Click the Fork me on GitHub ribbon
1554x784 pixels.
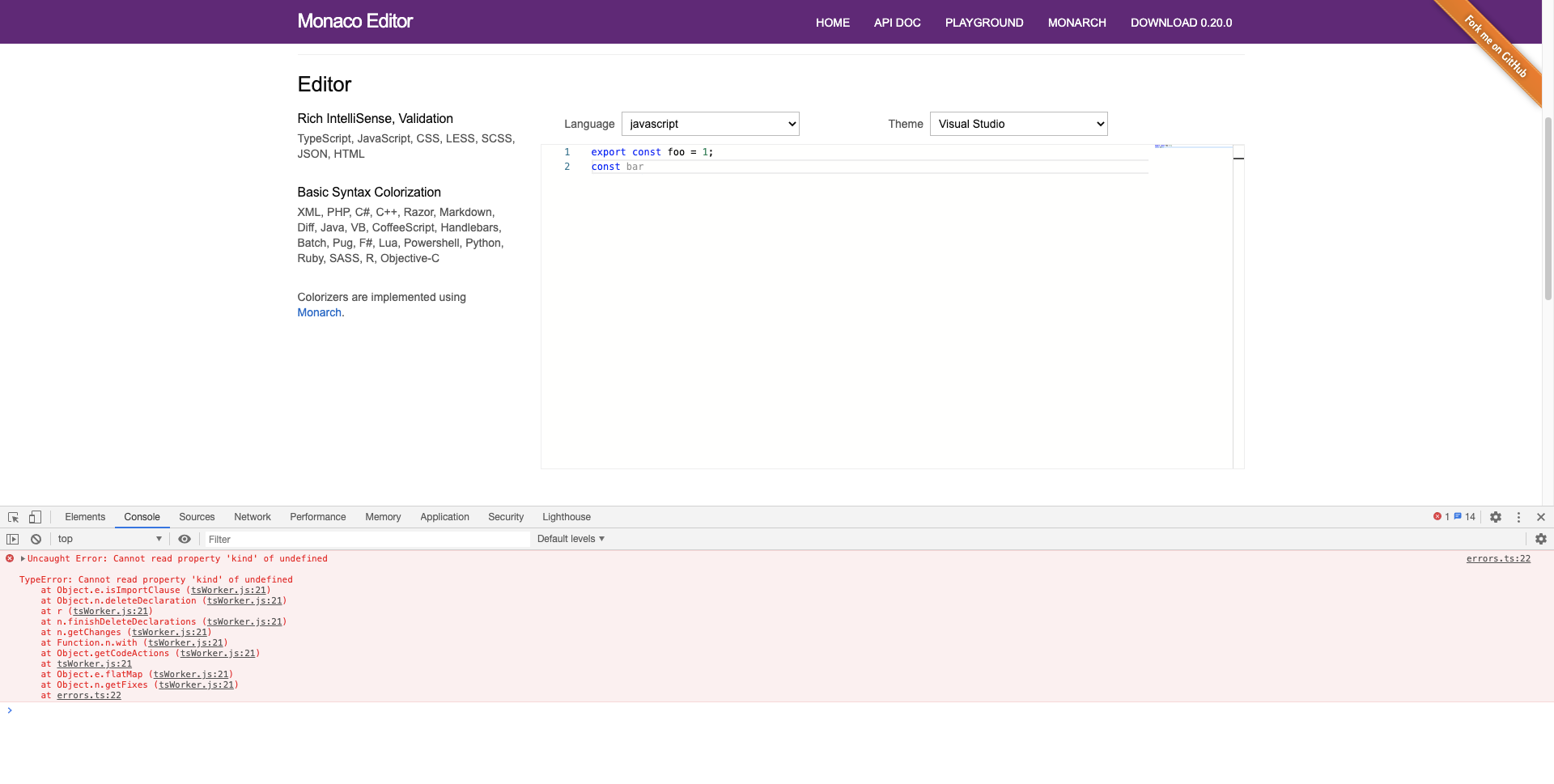(x=1496, y=47)
